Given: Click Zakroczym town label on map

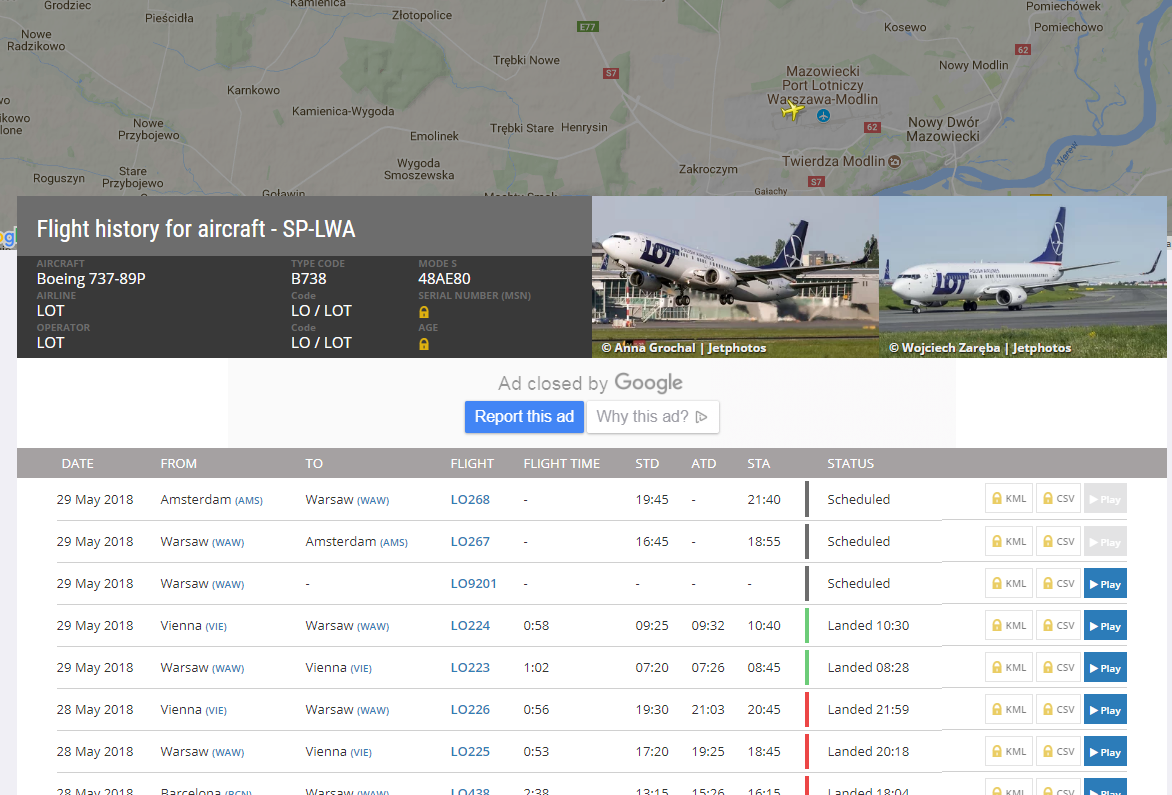Looking at the screenshot, I should click(x=708, y=170).
